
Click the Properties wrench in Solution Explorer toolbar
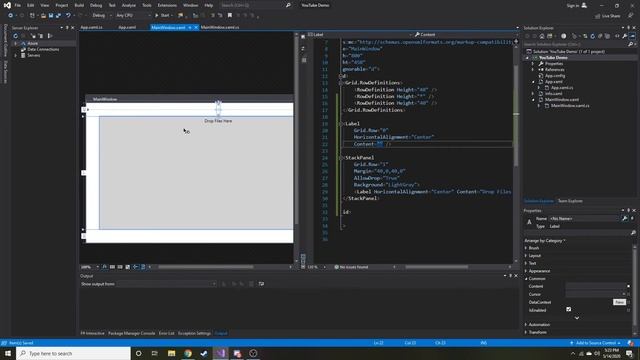click(x=624, y=36)
